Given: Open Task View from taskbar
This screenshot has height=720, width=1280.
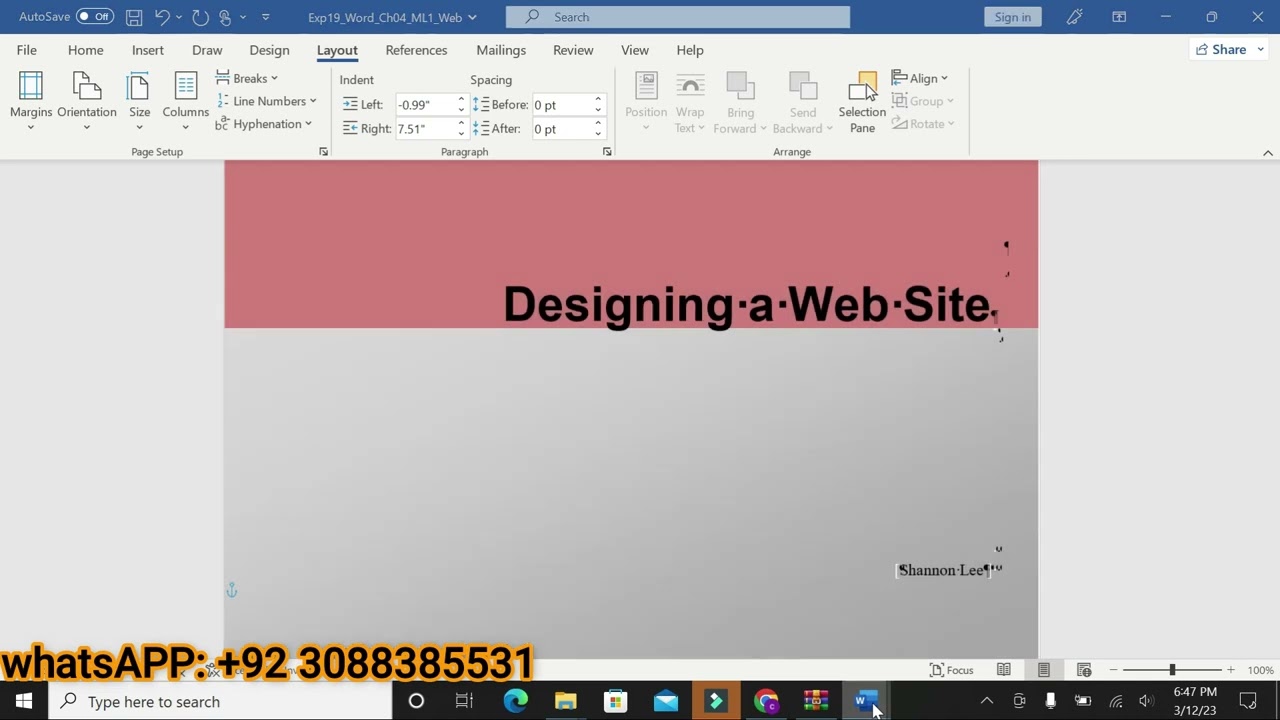Looking at the screenshot, I should (x=464, y=701).
